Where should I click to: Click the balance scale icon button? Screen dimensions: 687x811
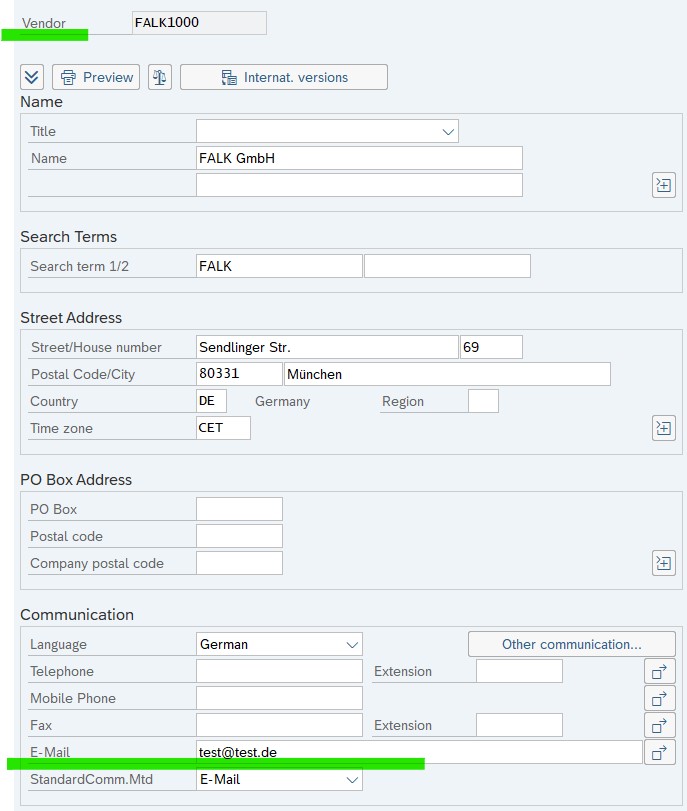[x=160, y=77]
